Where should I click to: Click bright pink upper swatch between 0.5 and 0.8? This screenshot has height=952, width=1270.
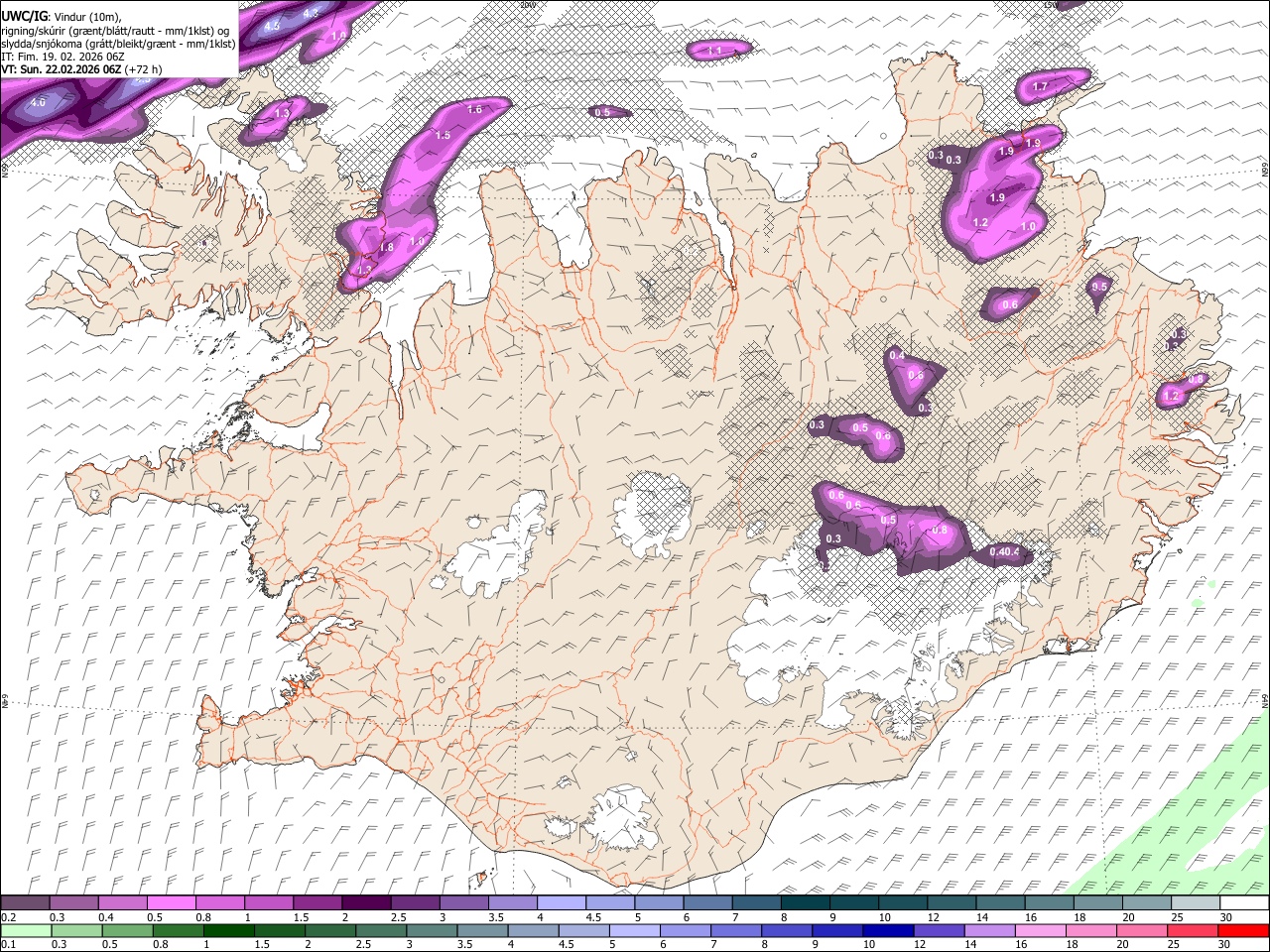point(171,903)
